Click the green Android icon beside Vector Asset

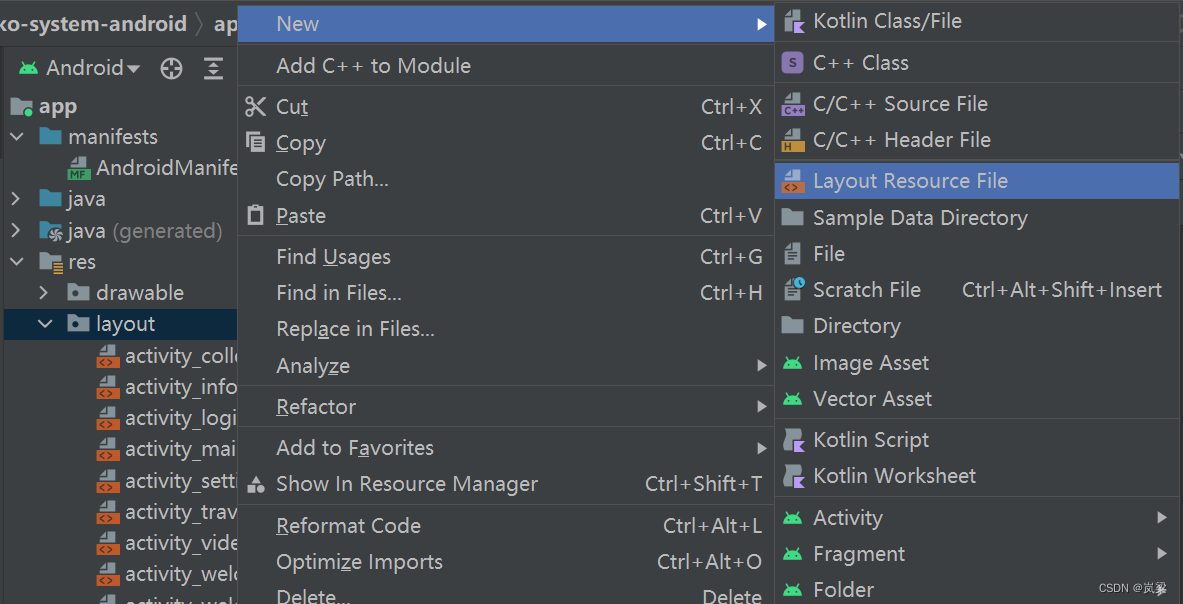[792, 398]
